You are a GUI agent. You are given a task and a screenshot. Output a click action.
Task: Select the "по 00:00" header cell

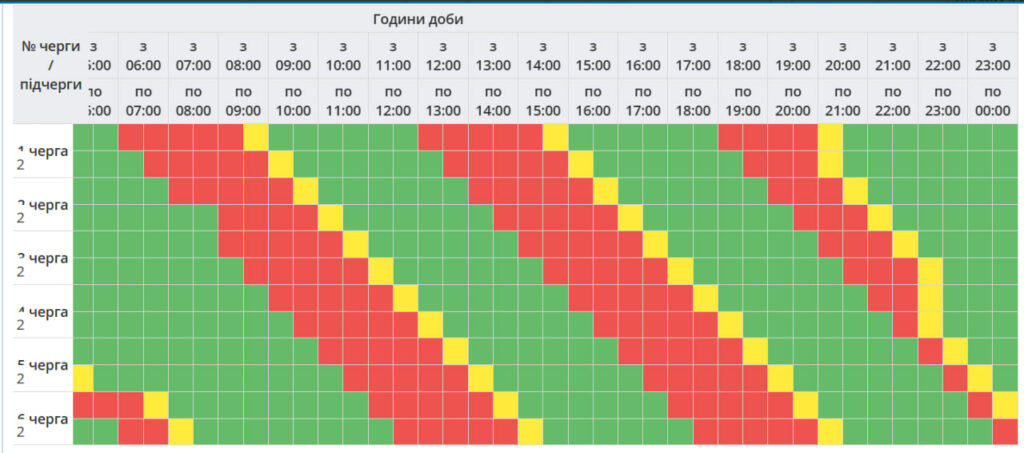(x=992, y=102)
